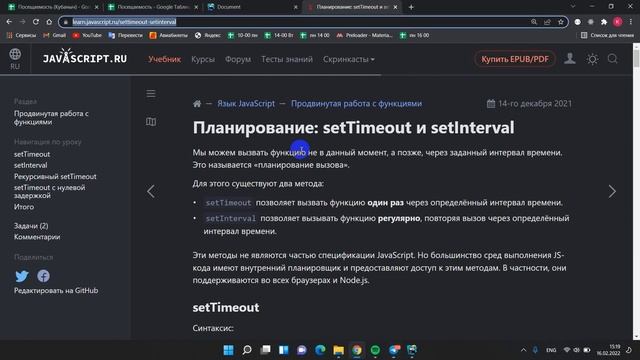The image size is (640, 360).
Task: Open Комментарии link in sidebar
Action: click(37, 237)
